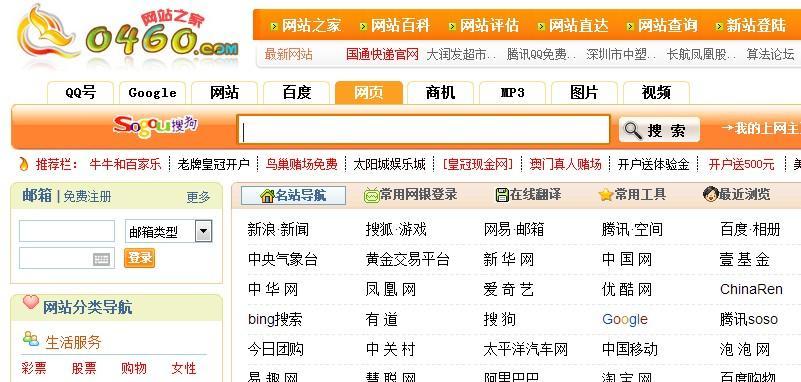Click the 彩票 category link
The height and width of the screenshot is (382, 801).
(x=34, y=368)
